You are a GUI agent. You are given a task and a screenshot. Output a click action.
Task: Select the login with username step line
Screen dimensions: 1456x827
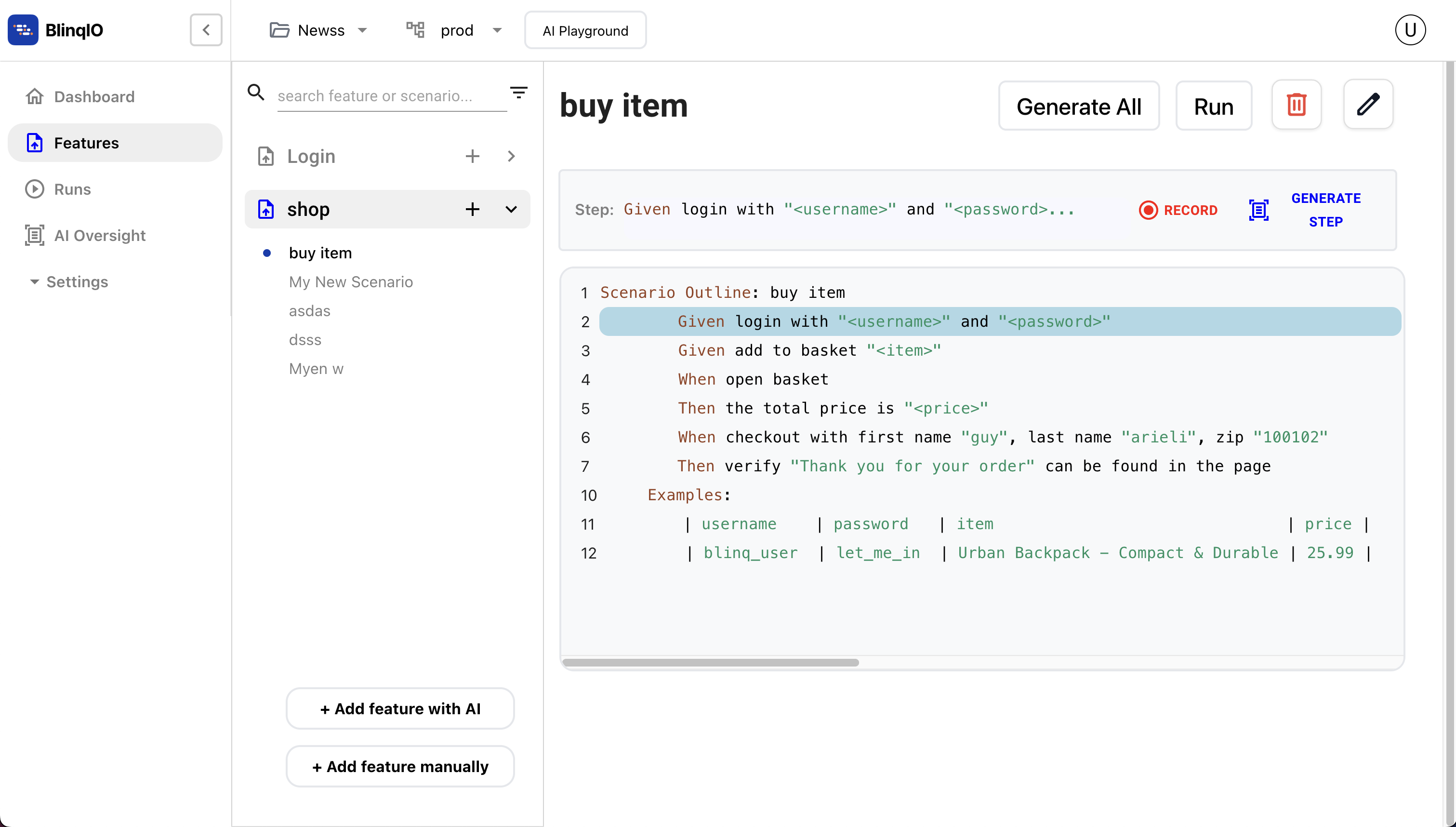pyautogui.click(x=1000, y=321)
